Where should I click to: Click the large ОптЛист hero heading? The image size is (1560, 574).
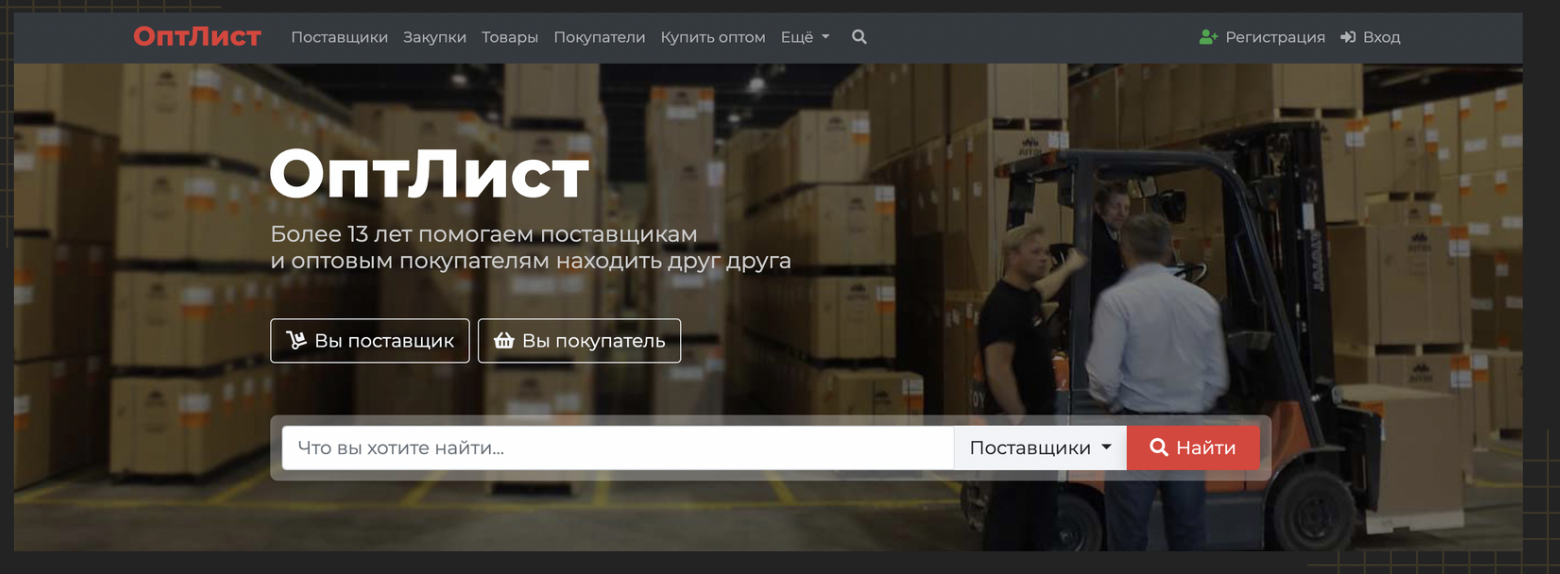click(x=429, y=173)
